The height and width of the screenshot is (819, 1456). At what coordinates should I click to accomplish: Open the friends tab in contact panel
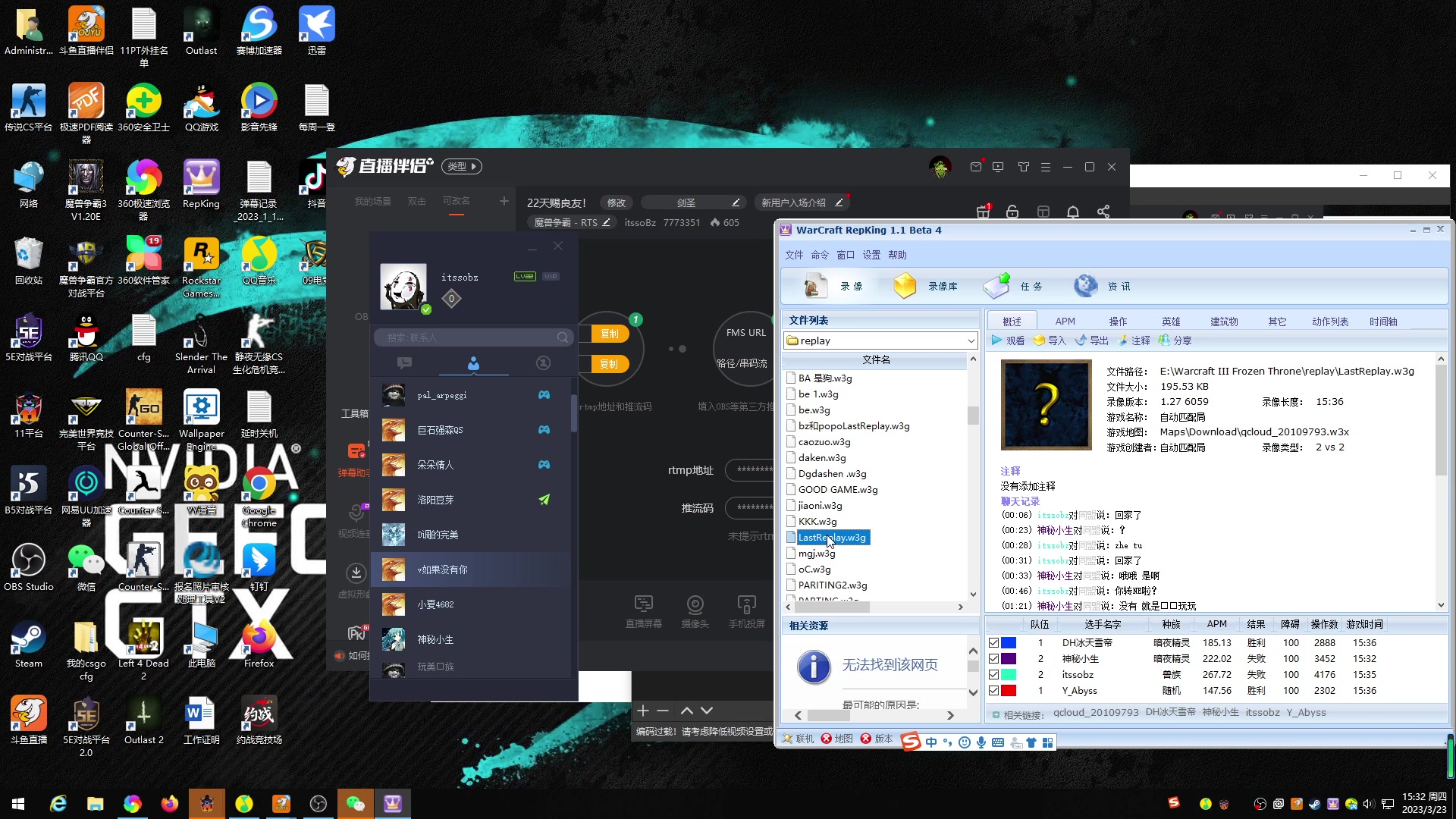point(473,363)
